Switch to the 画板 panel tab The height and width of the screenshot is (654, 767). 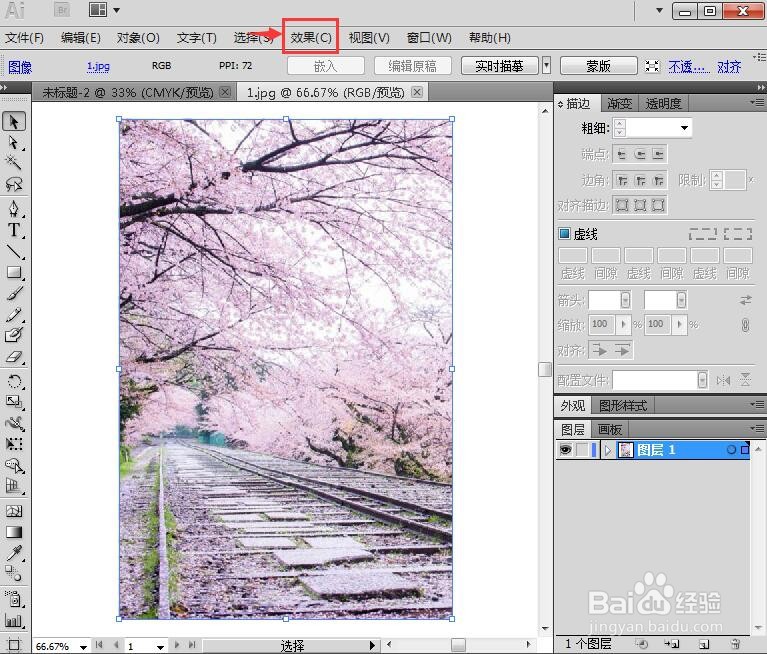(x=609, y=429)
